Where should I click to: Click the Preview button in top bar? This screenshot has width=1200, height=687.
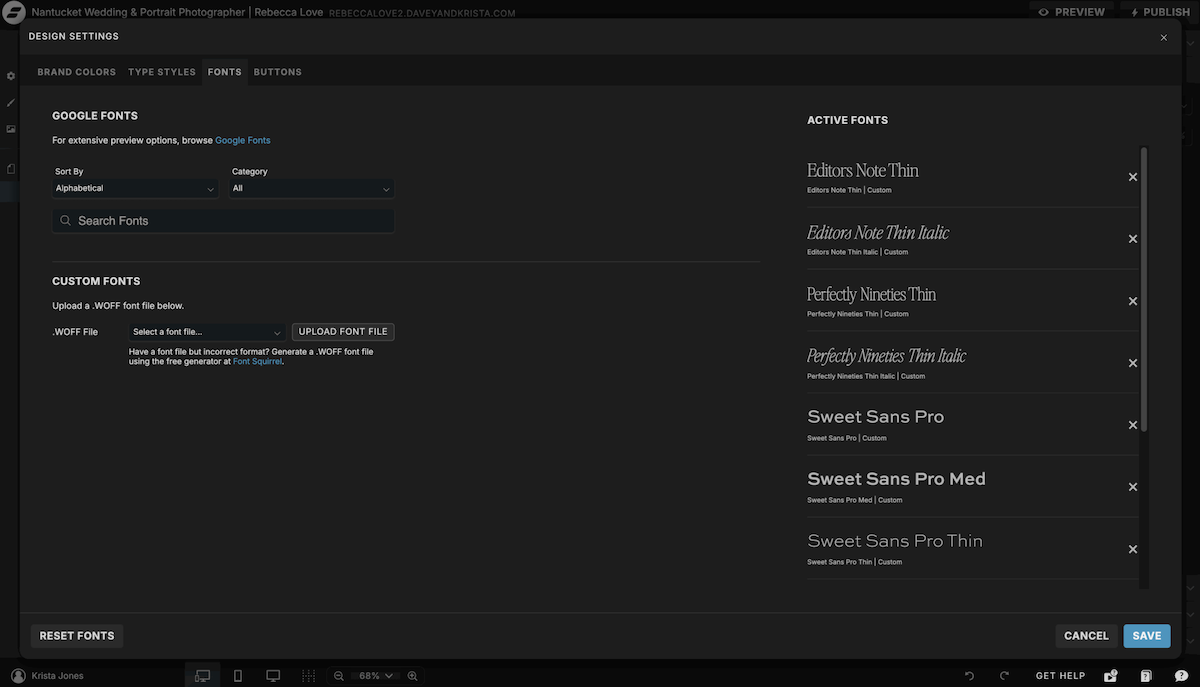click(1071, 12)
